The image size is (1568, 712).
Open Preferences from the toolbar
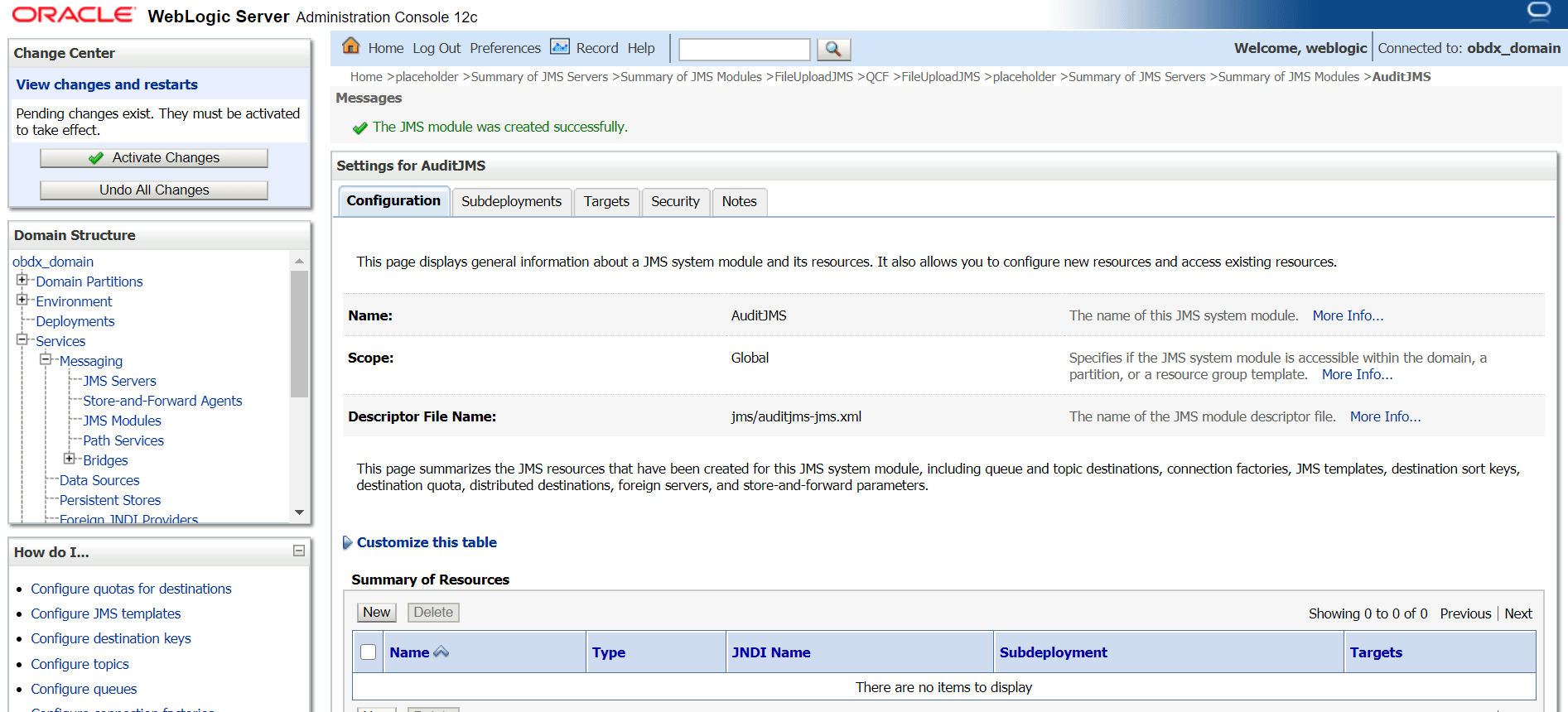(x=505, y=48)
